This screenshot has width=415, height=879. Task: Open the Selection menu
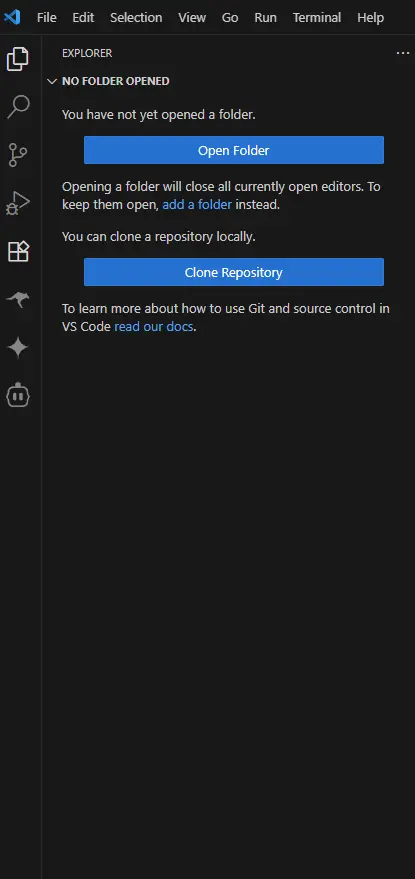(136, 17)
